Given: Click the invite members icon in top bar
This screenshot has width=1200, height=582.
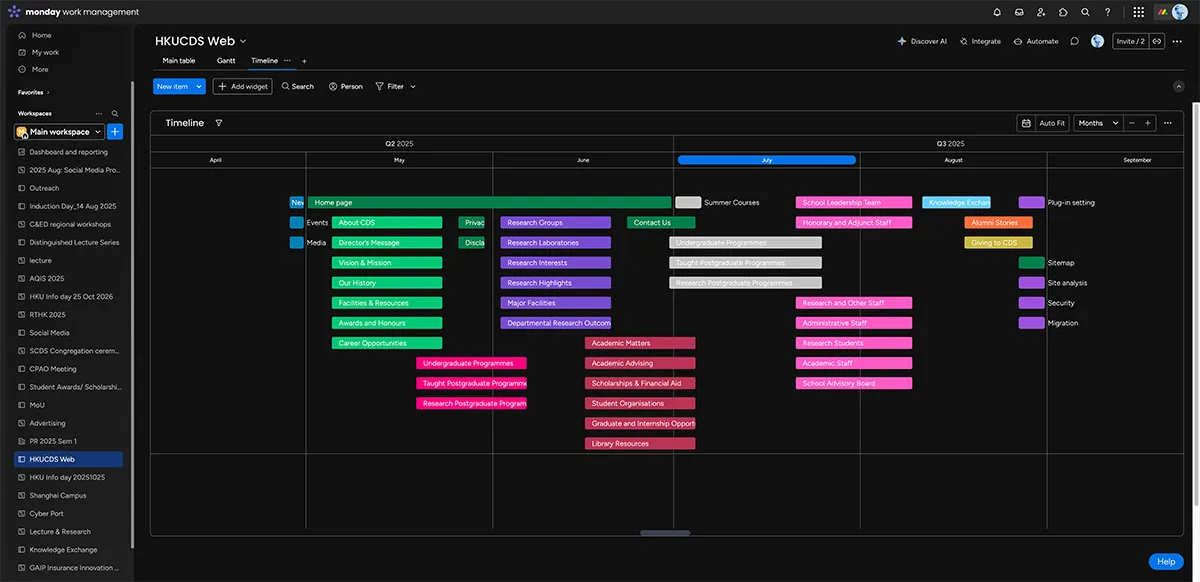Looking at the screenshot, I should (1041, 12).
